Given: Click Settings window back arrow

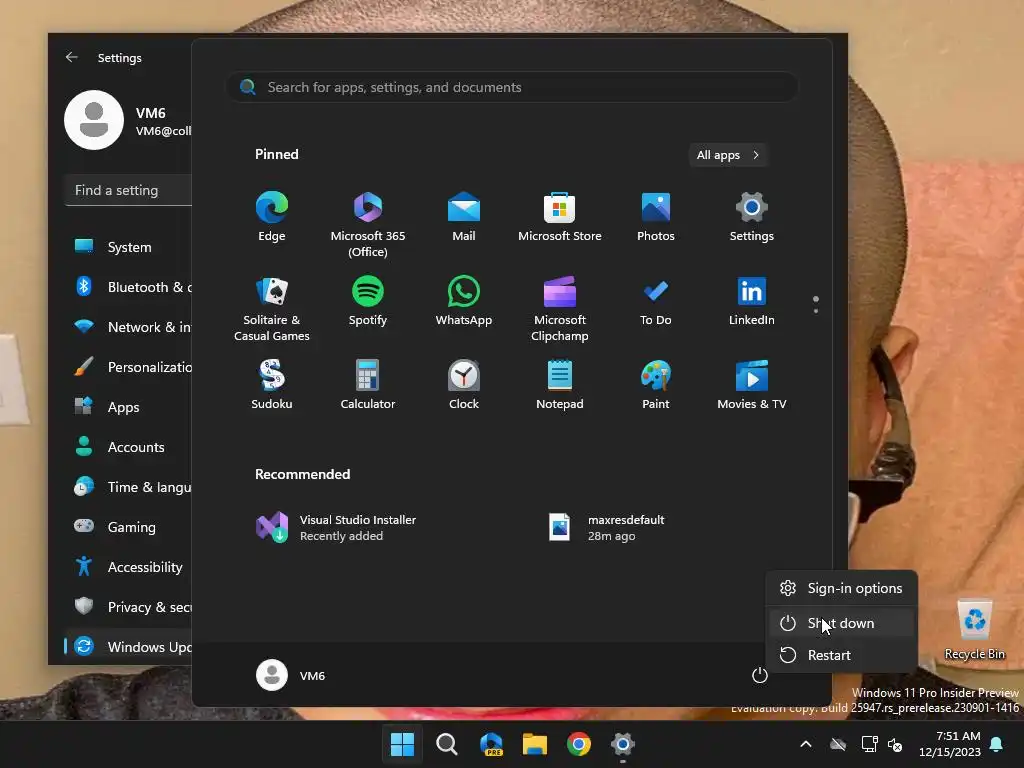Looking at the screenshot, I should click(x=72, y=57).
